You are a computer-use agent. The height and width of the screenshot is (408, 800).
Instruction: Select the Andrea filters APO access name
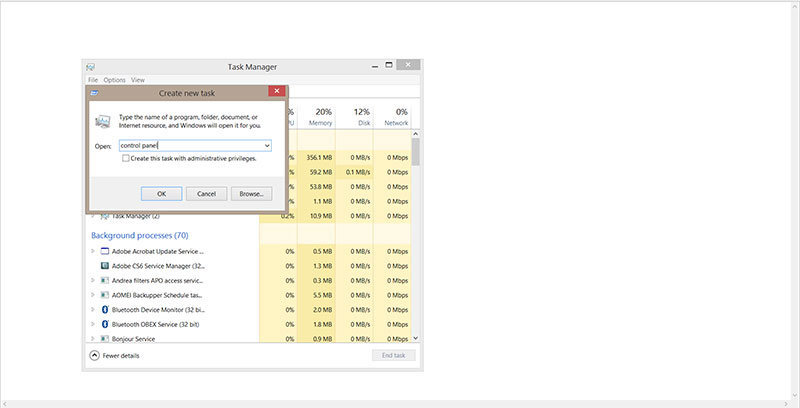coord(157,280)
